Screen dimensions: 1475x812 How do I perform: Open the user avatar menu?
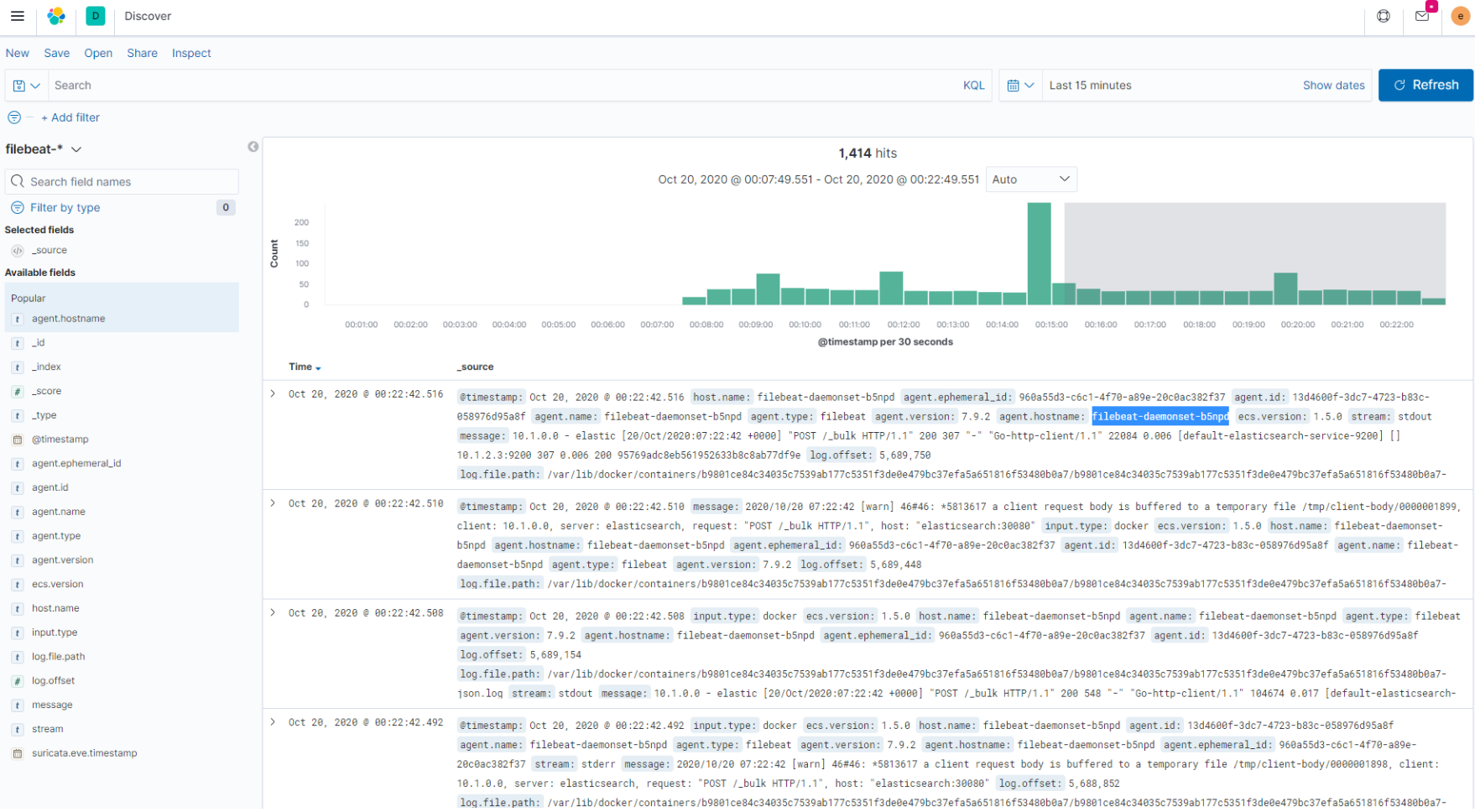(x=1460, y=16)
